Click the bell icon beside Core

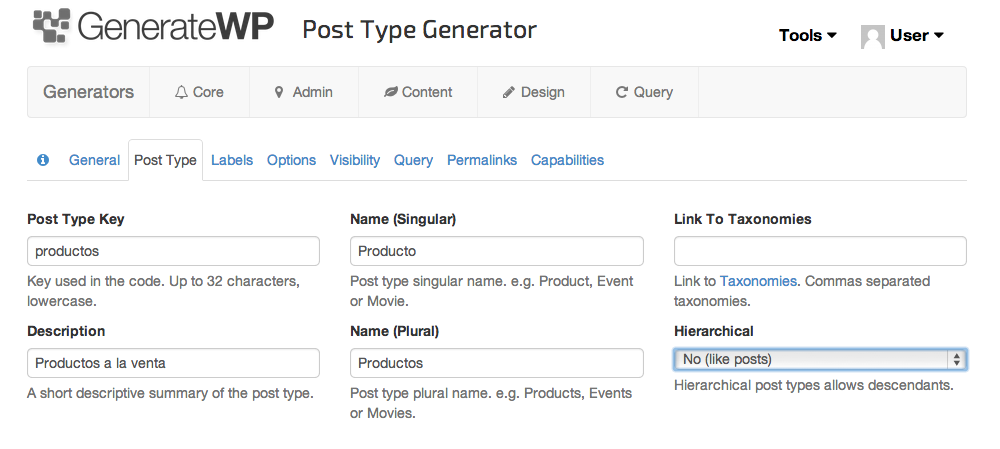point(181,92)
